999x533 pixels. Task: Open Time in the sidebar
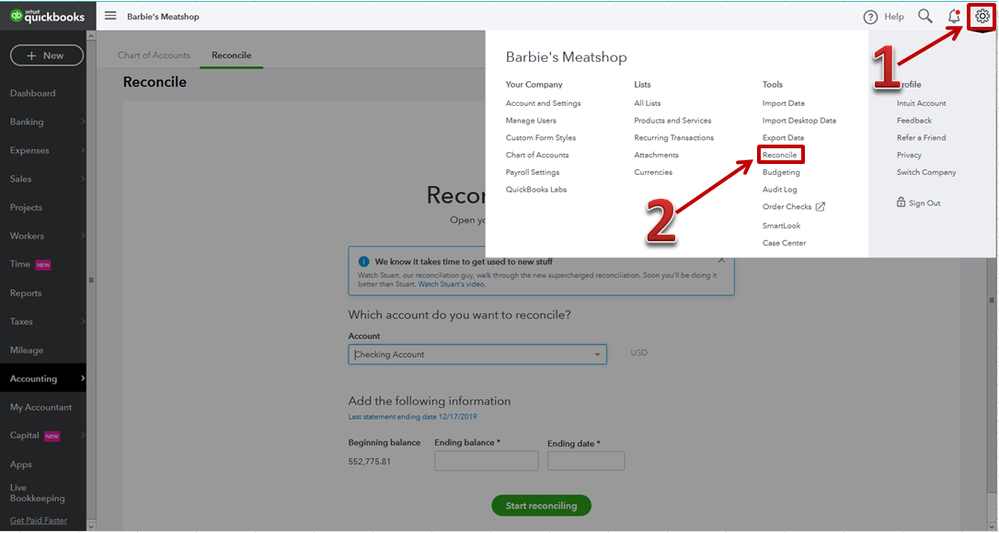point(20,264)
